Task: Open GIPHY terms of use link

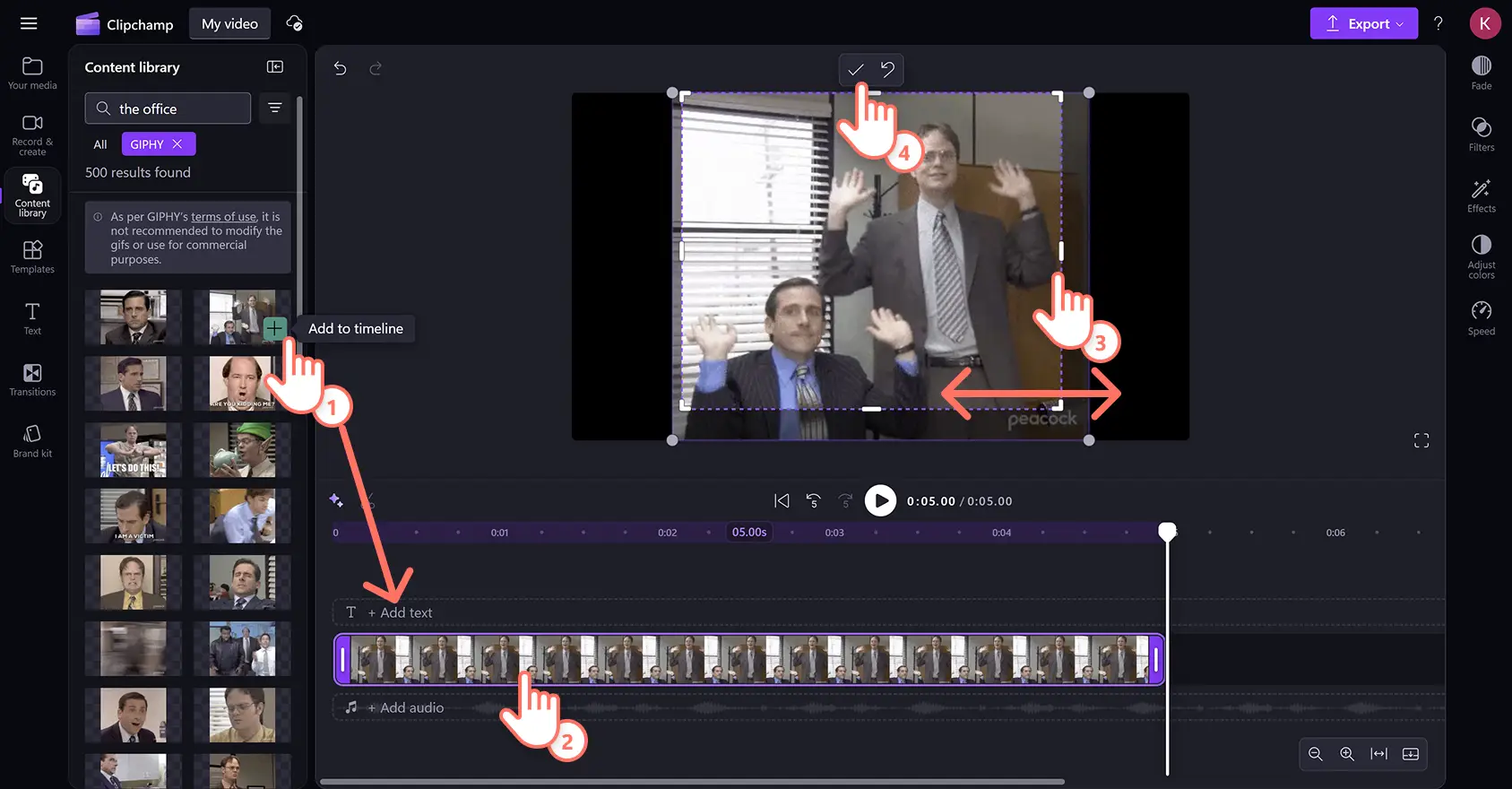Action: tap(223, 217)
